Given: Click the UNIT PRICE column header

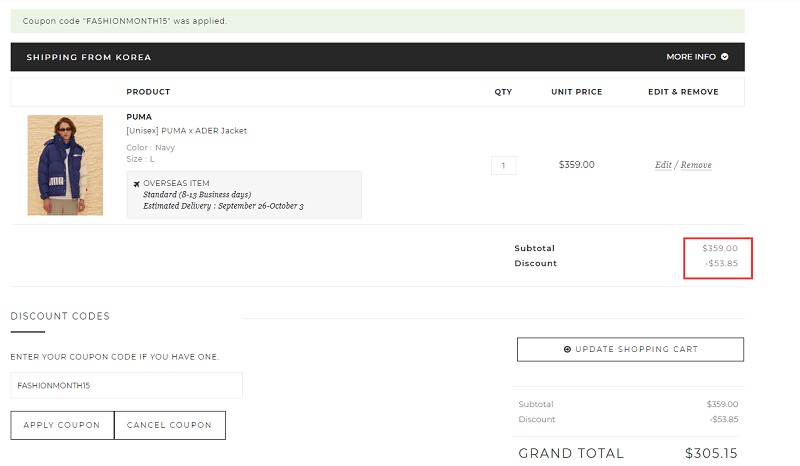Looking at the screenshot, I should [x=577, y=92].
